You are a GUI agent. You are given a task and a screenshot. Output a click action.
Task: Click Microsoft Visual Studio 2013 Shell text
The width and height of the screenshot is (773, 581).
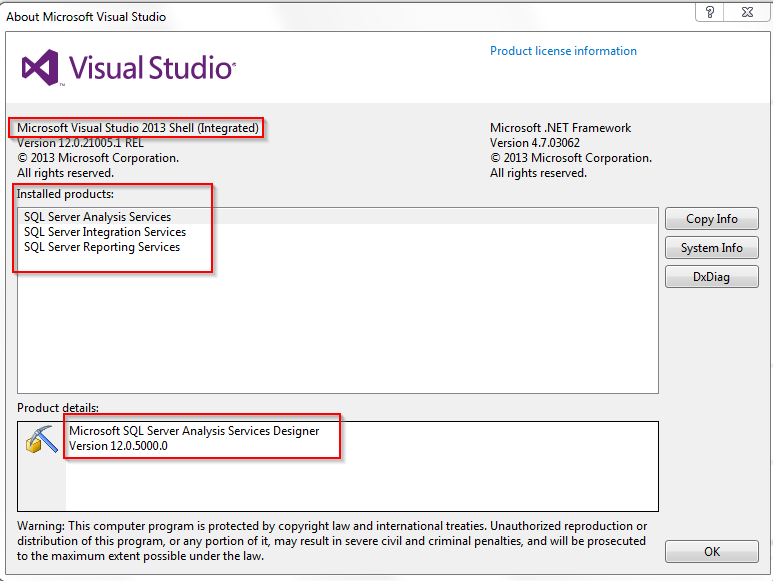pos(138,128)
